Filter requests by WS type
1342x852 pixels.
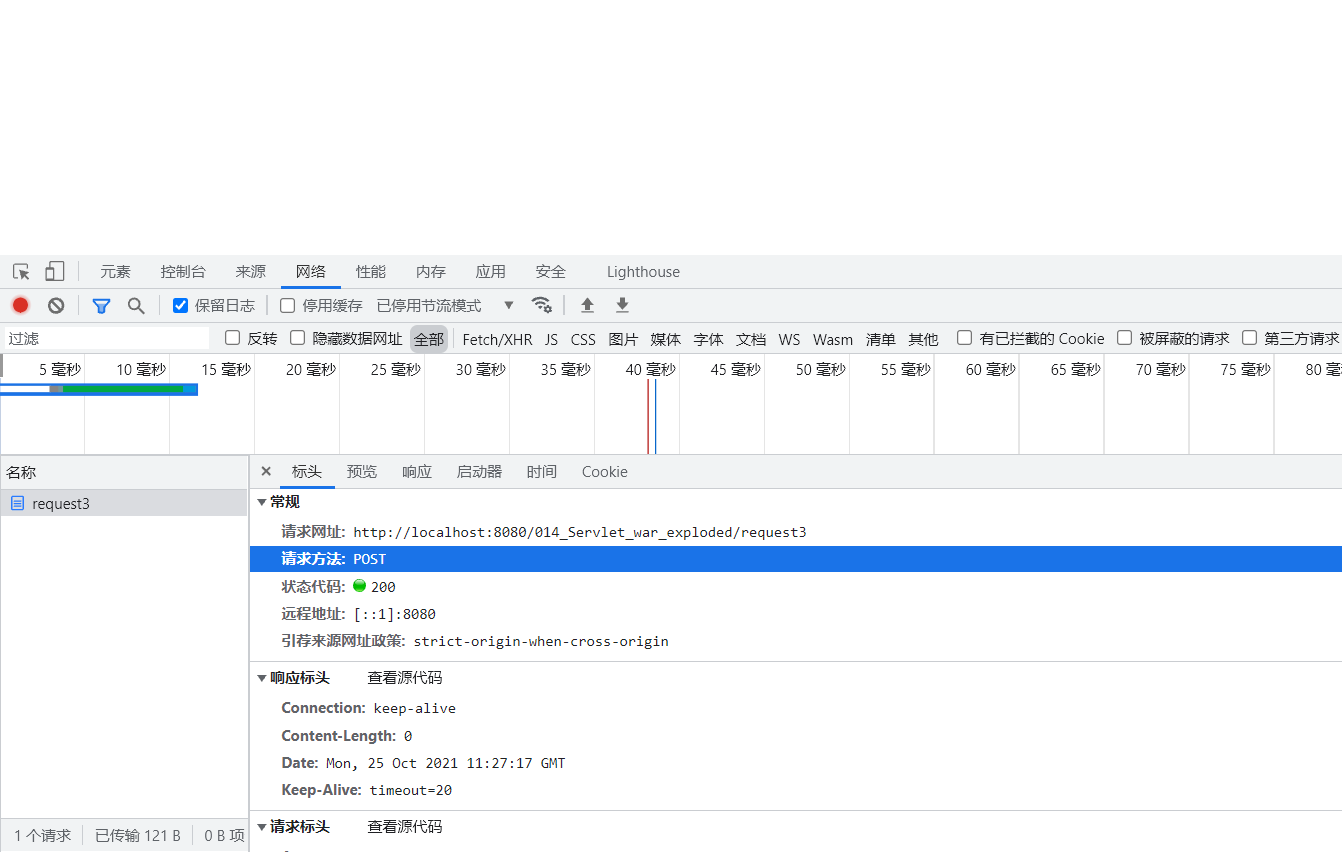790,339
